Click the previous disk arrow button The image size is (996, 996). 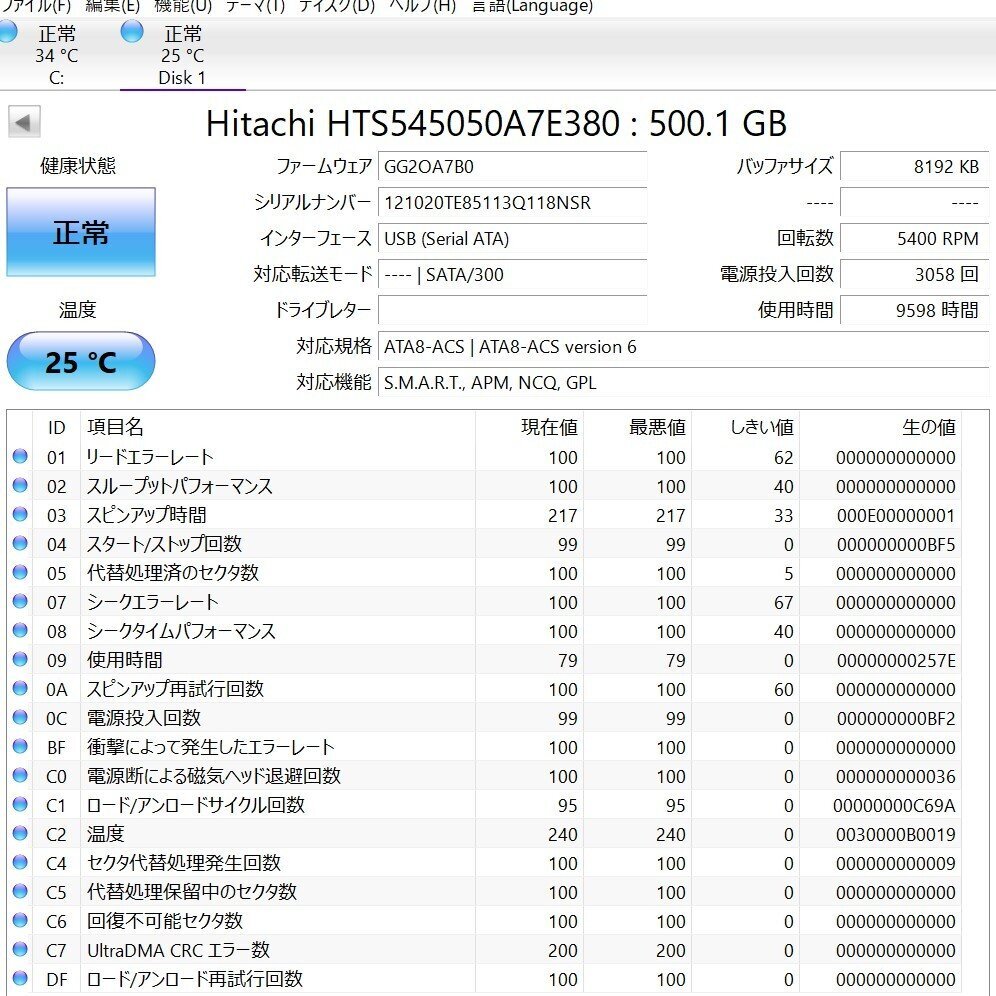pyautogui.click(x=24, y=121)
